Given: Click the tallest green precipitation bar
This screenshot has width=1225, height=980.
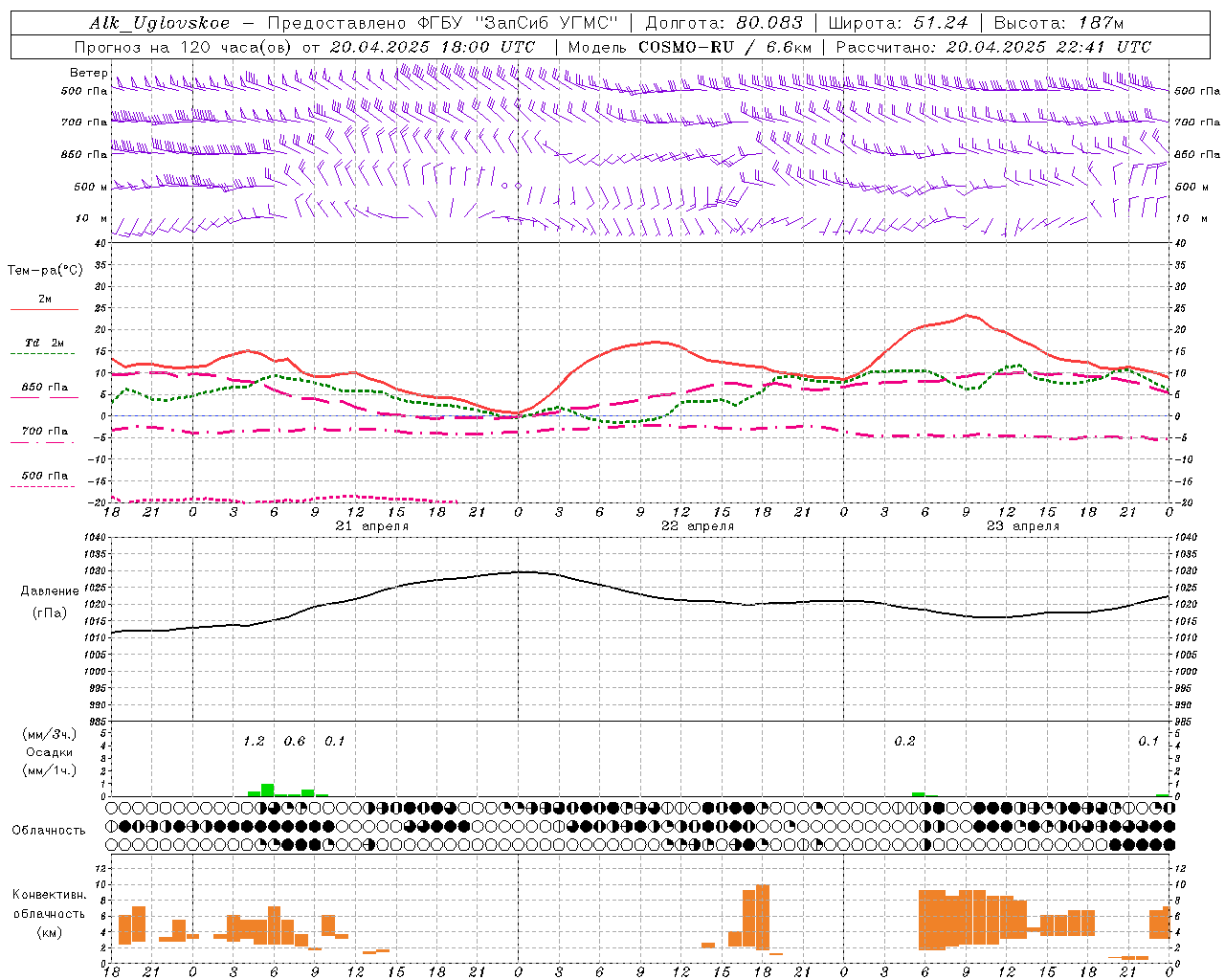Looking at the screenshot, I should tap(268, 791).
